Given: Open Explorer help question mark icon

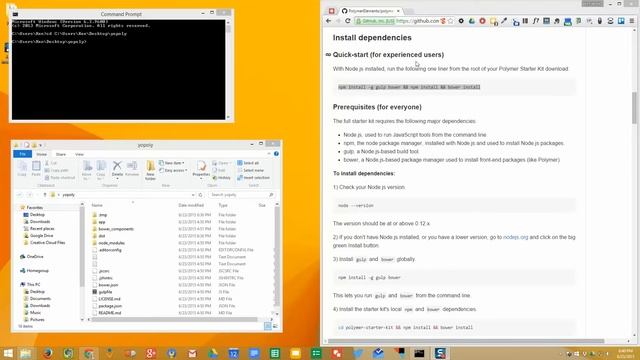Looking at the screenshot, I should tap(276, 154).
